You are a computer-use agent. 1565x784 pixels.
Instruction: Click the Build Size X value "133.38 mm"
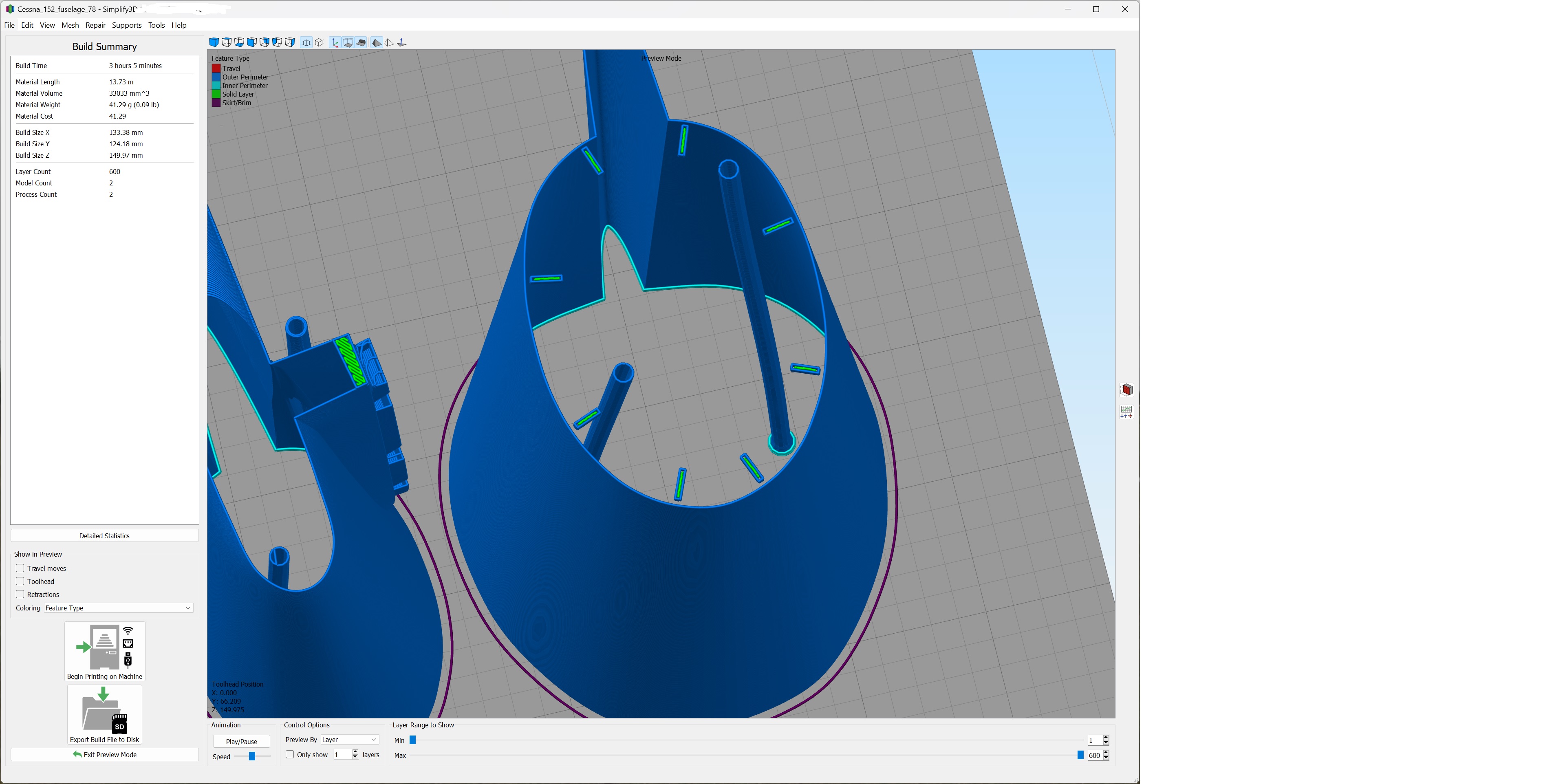point(126,132)
